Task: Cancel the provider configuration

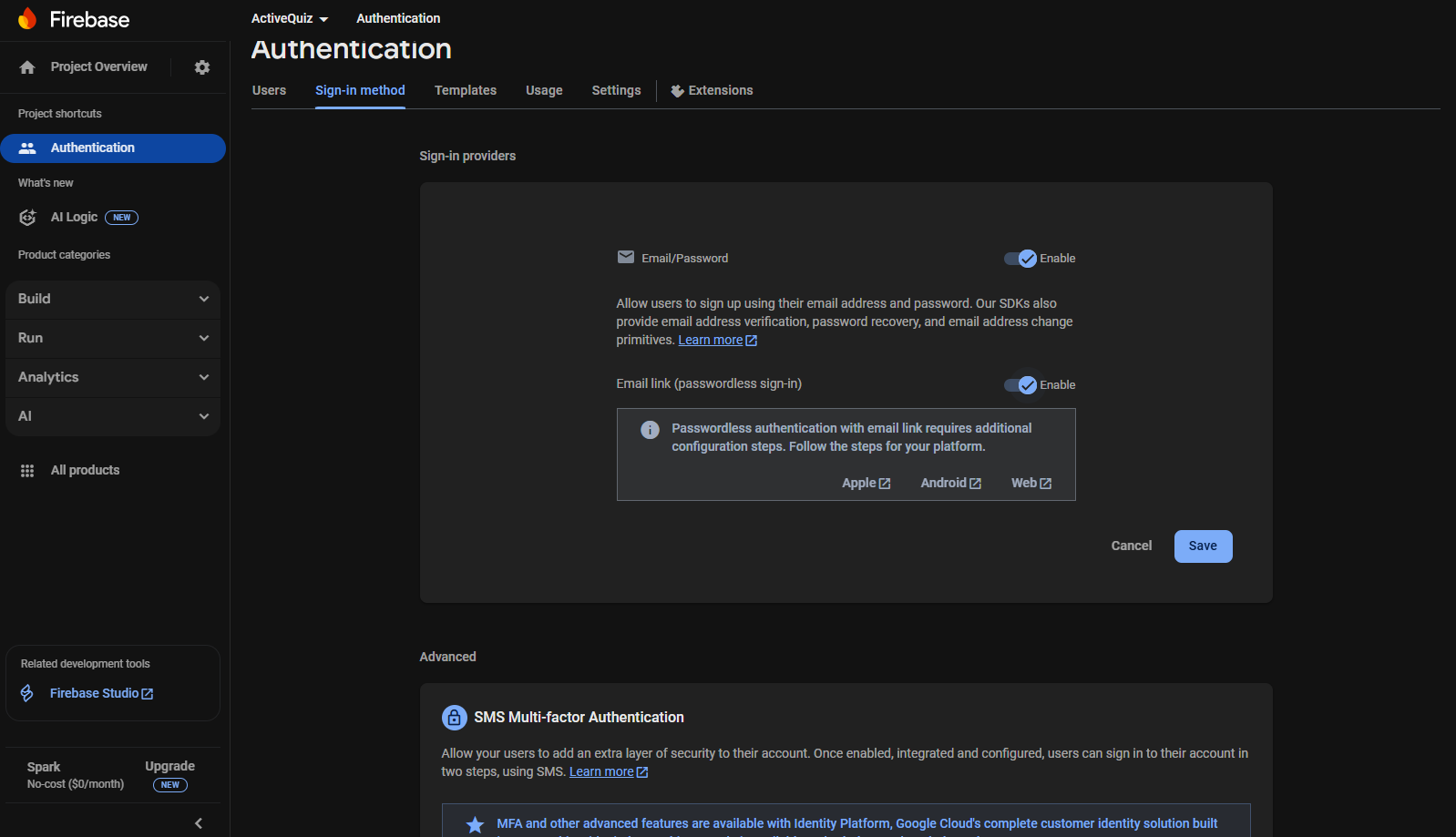Action: pos(1132,546)
